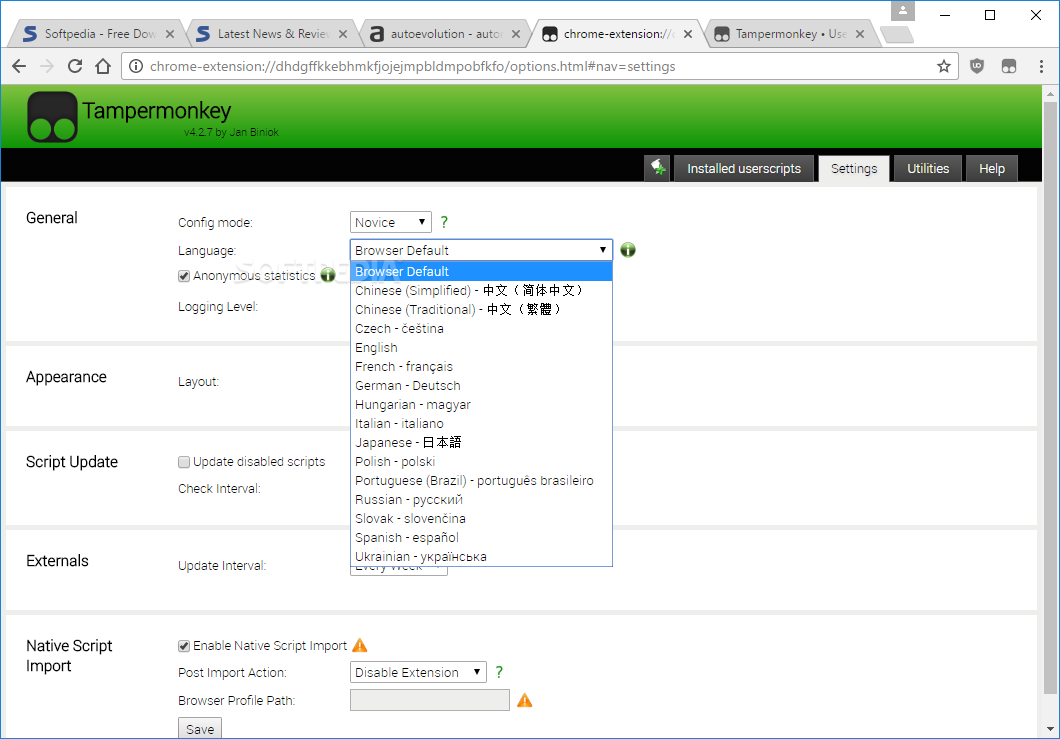
Task: Focus the address bar URL field
Action: click(539, 66)
